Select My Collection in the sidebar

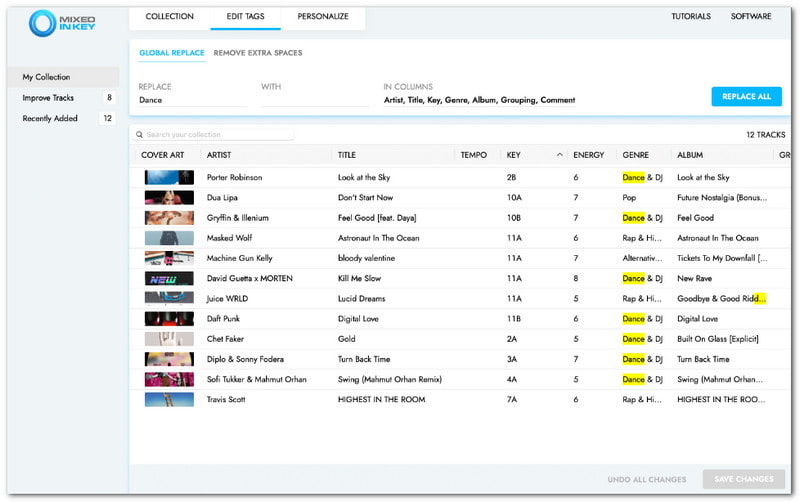[64, 77]
